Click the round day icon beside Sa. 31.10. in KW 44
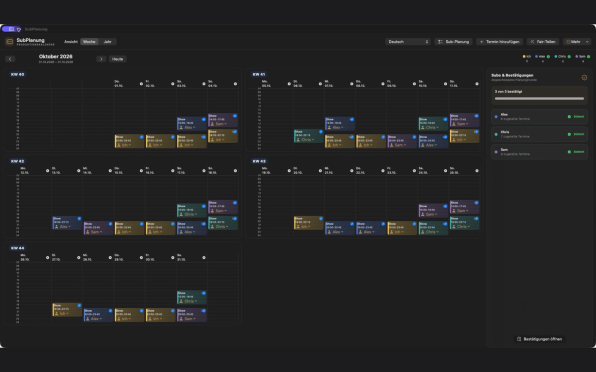The image size is (596, 372). [x=204, y=258]
